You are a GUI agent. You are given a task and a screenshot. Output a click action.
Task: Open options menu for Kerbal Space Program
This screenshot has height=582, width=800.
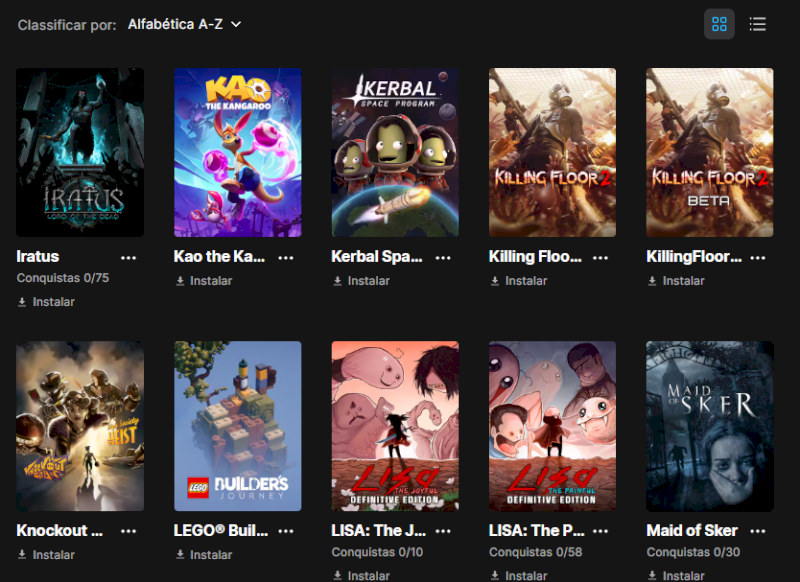point(443,258)
